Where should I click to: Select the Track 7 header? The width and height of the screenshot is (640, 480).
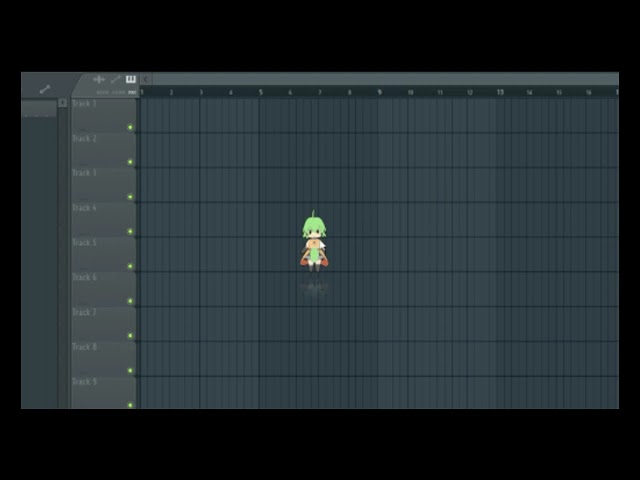[x=104, y=324]
